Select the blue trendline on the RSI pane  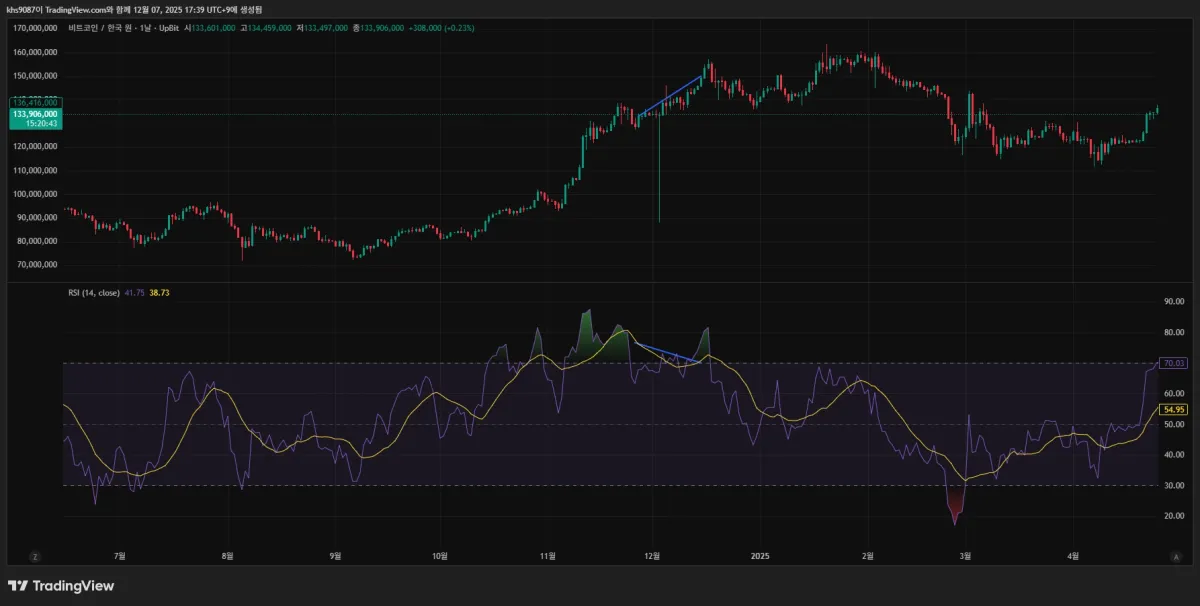tap(665, 353)
